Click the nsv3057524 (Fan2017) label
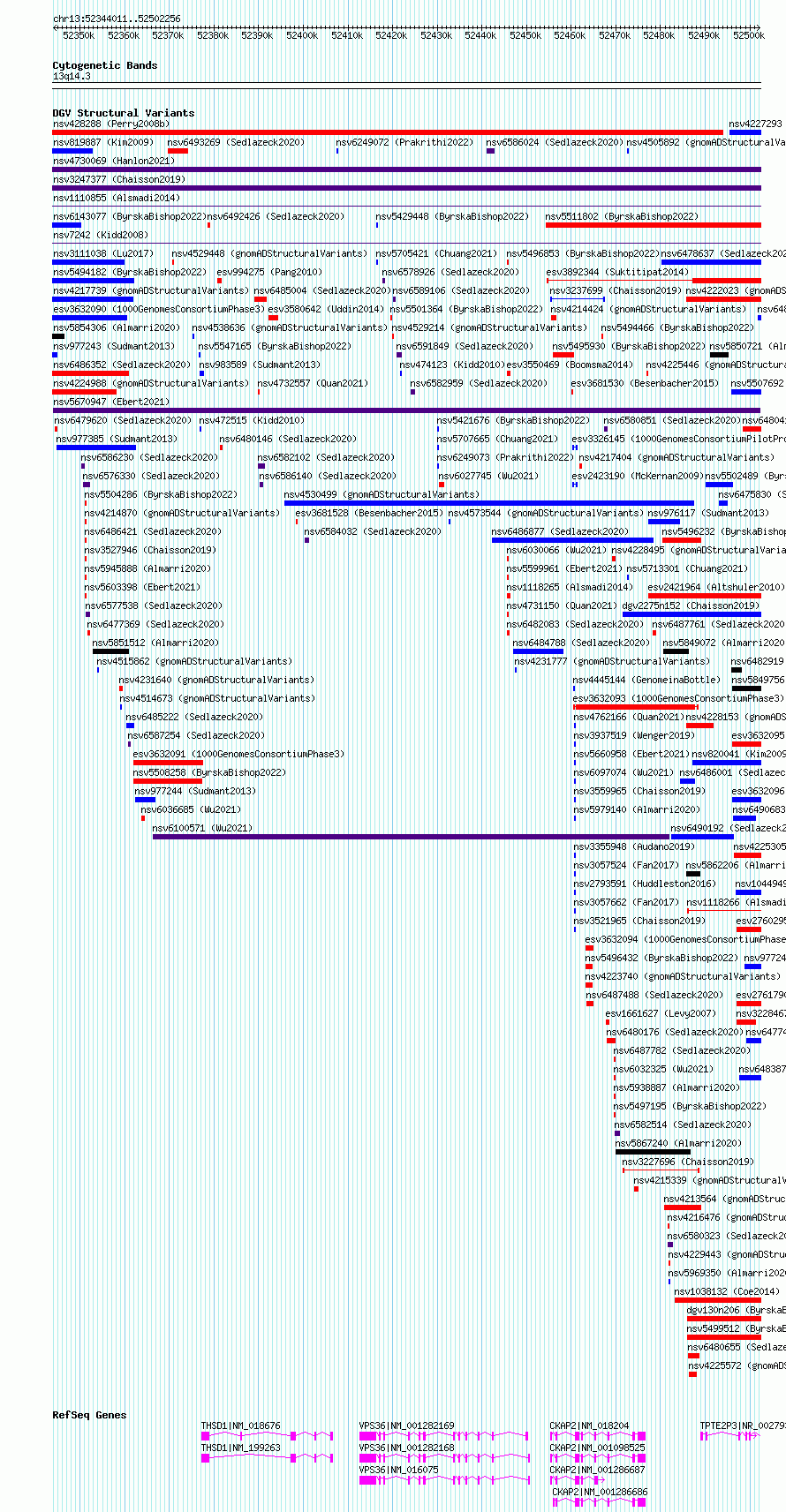This screenshot has width=786, height=1512. pyautogui.click(x=624, y=865)
